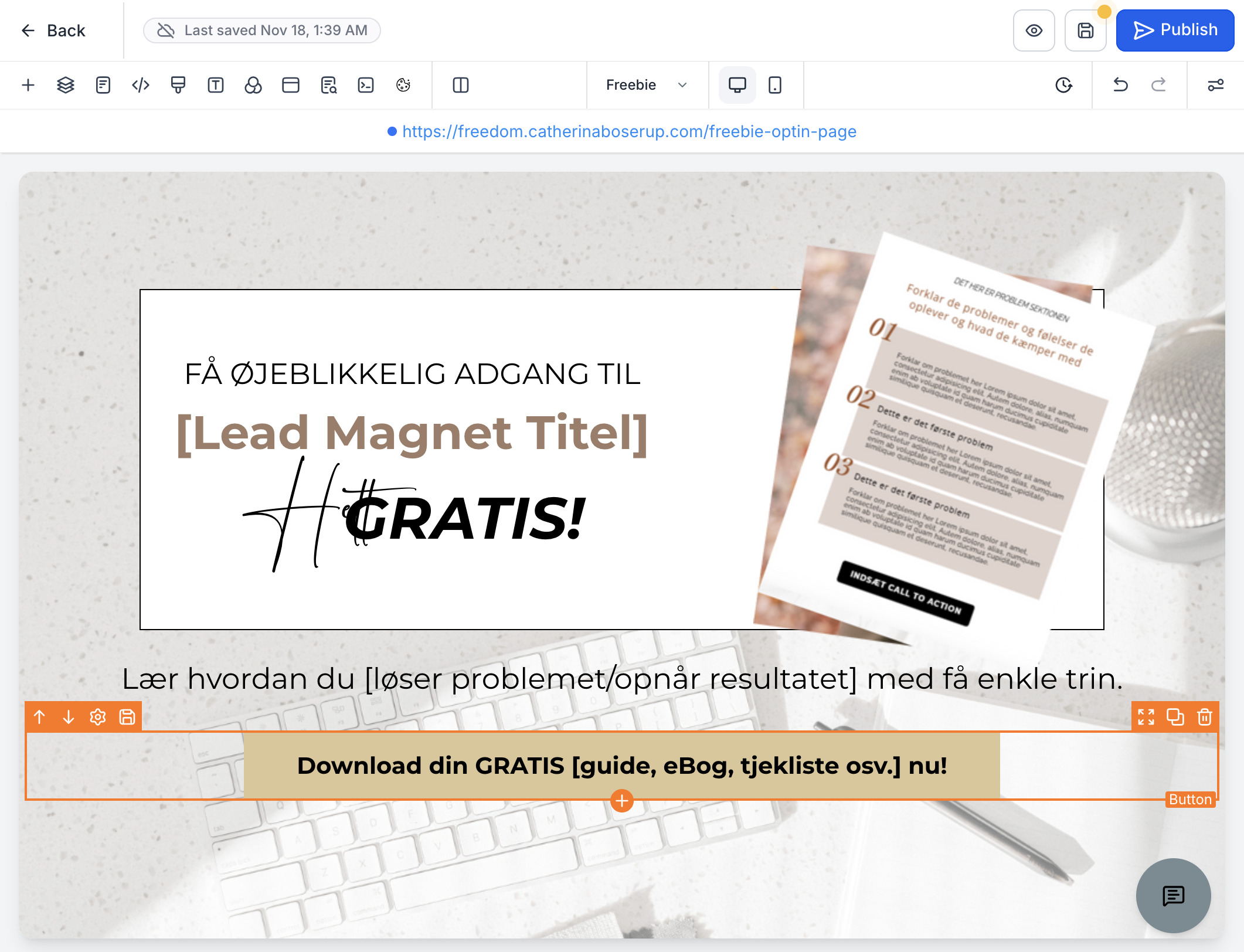Screen dimensions: 1244x952
Task: Click the Back arrow button
Action: (53, 30)
